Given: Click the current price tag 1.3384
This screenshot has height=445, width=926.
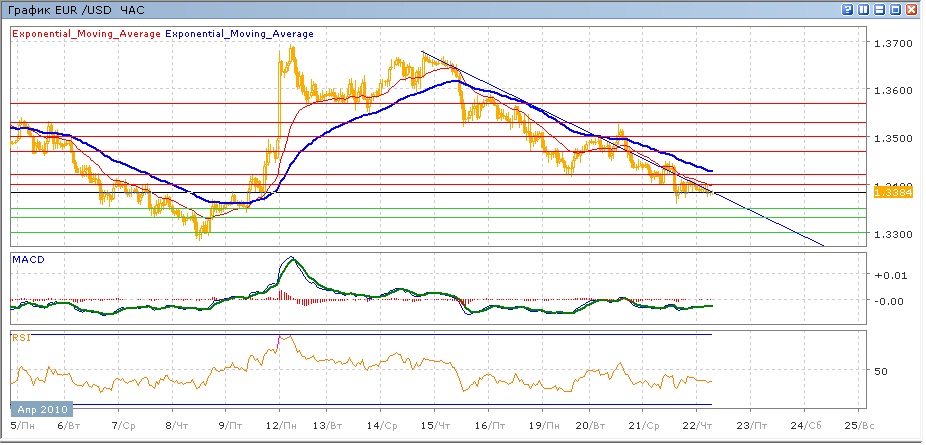Looking at the screenshot, I should click(890, 193).
